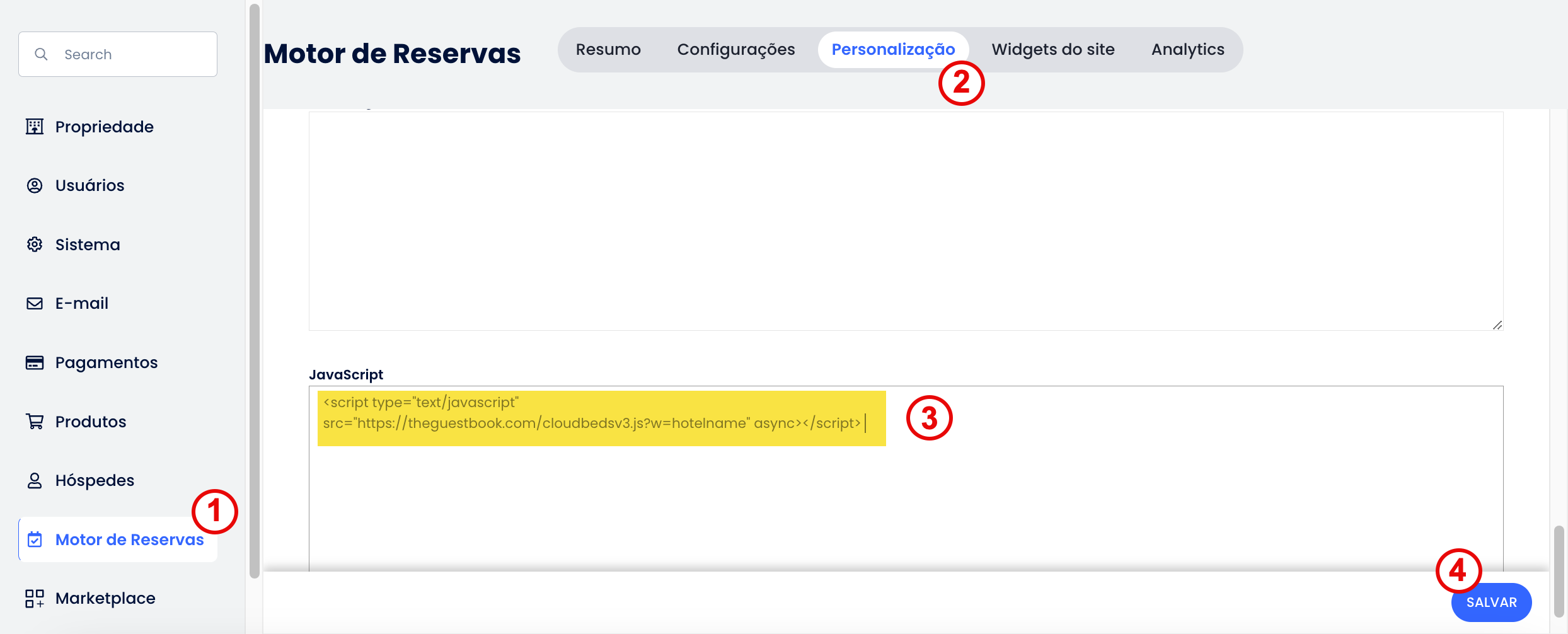The image size is (1568, 634).
Task: Click inside the JavaScript code textarea
Action: coord(906,479)
